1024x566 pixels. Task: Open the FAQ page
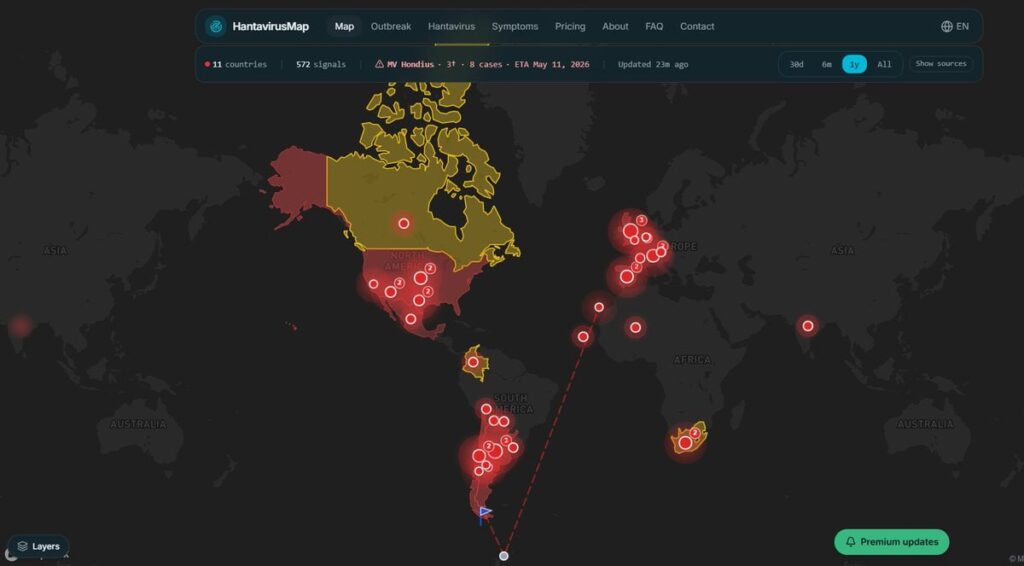pyautogui.click(x=654, y=26)
